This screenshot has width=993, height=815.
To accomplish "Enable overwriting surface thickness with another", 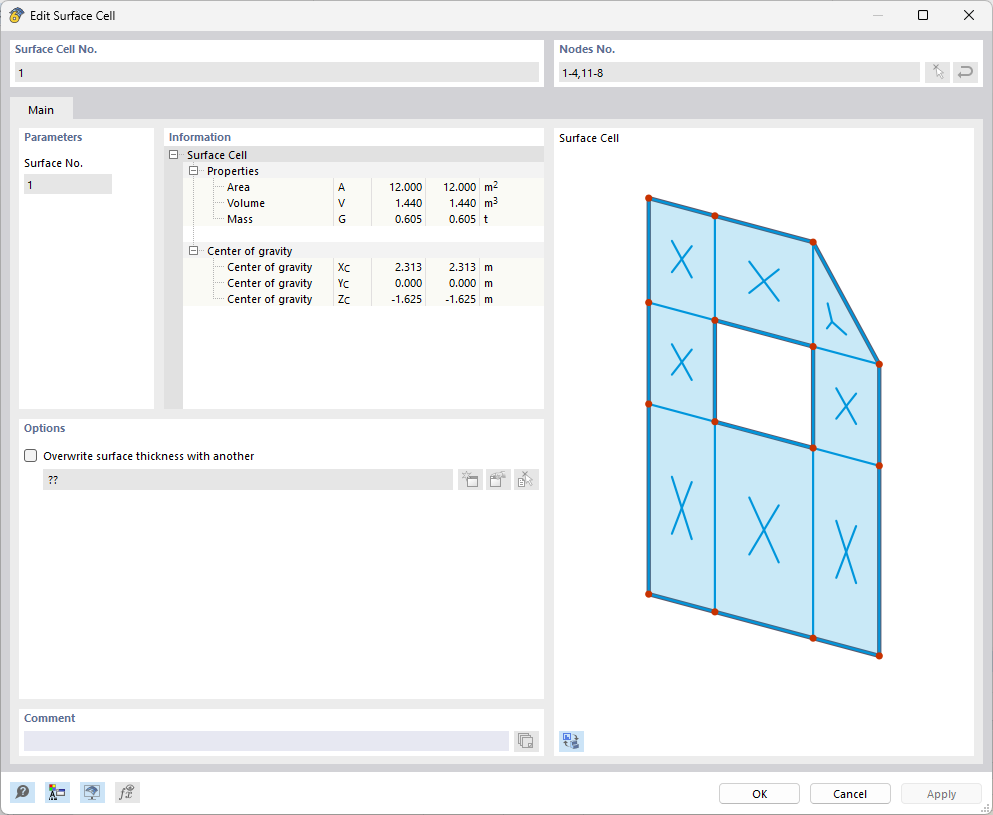I will (30, 455).
